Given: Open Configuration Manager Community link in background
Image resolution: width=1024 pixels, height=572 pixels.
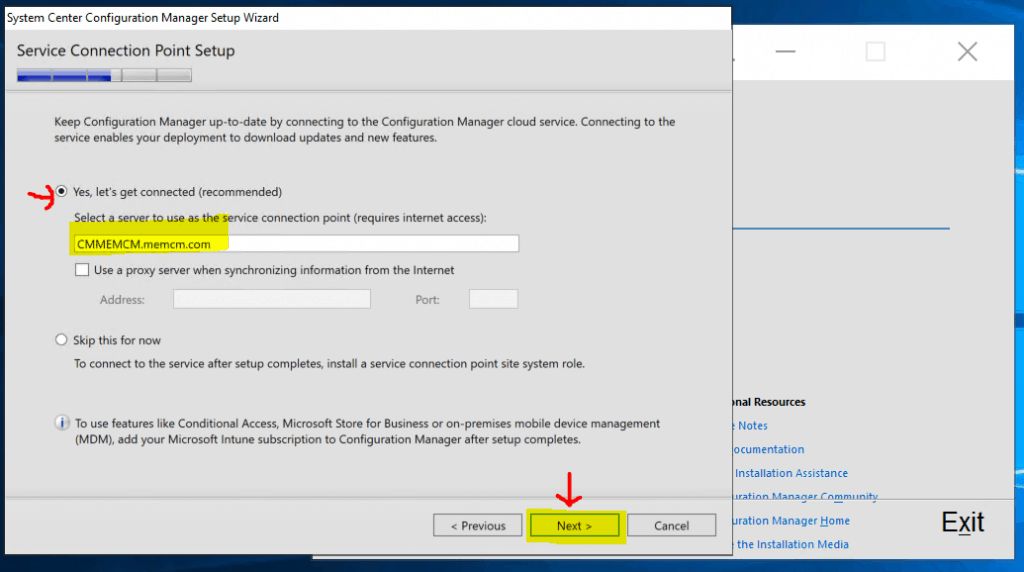Looking at the screenshot, I should tap(805, 496).
